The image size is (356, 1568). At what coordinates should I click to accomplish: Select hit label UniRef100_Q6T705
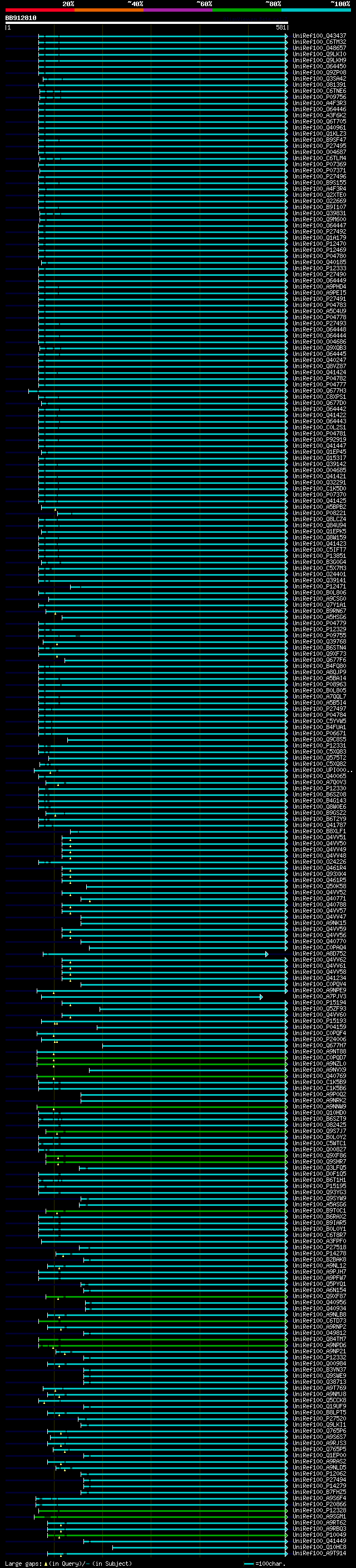[x=319, y=121]
